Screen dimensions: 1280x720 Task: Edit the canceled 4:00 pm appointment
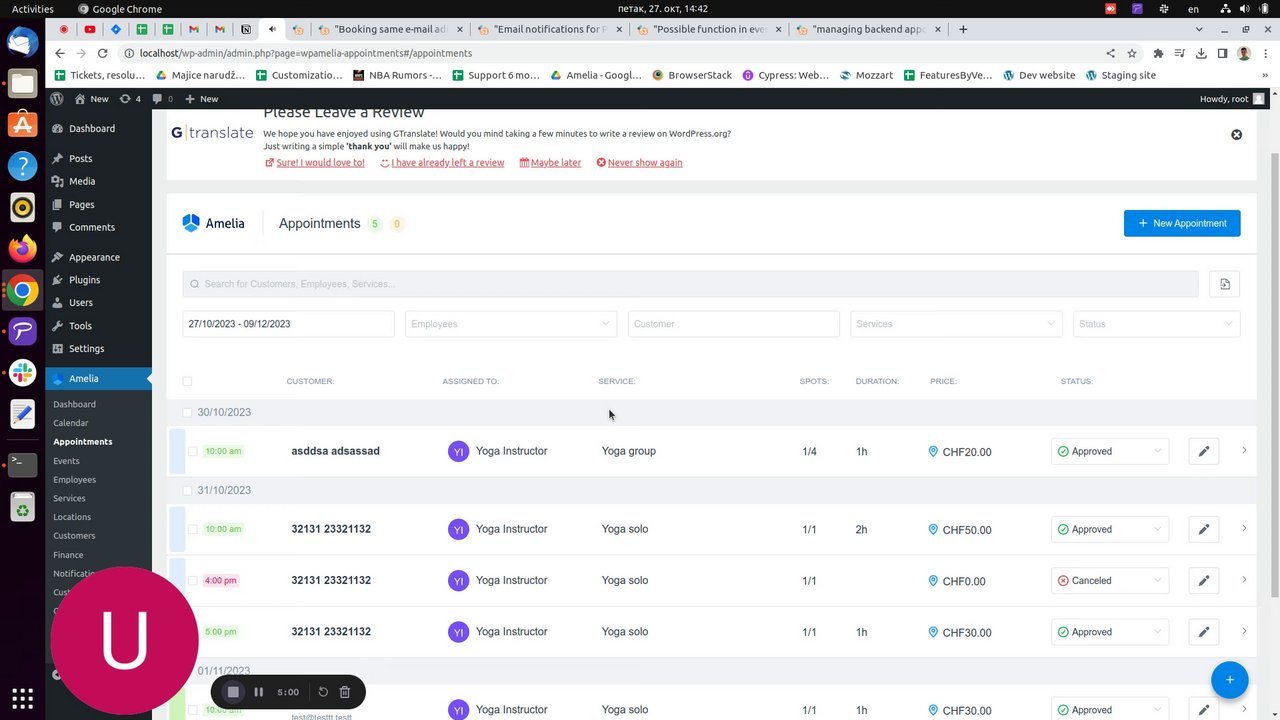1204,580
